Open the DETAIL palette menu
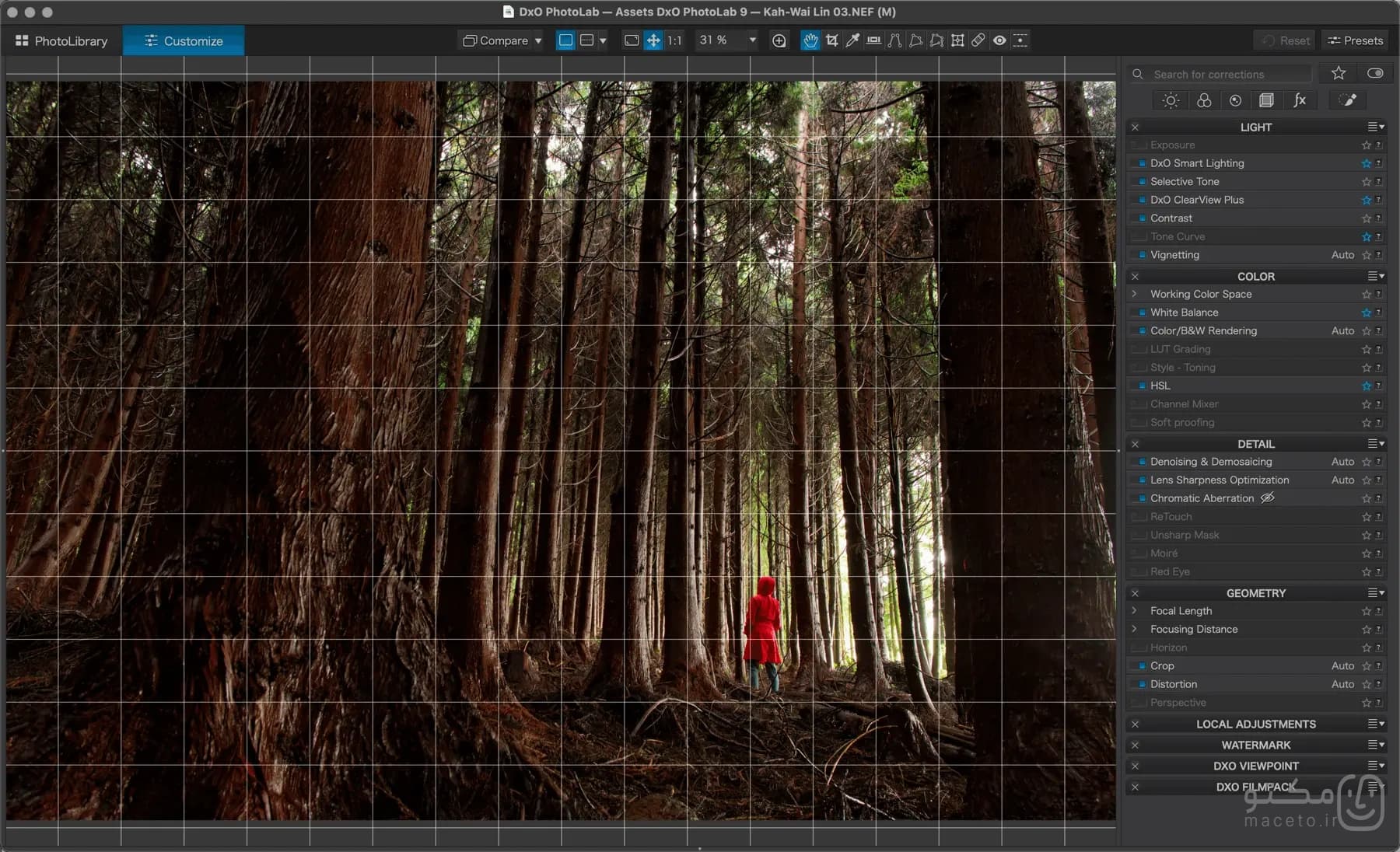Screen dimensions: 1400x852 (1376, 444)
